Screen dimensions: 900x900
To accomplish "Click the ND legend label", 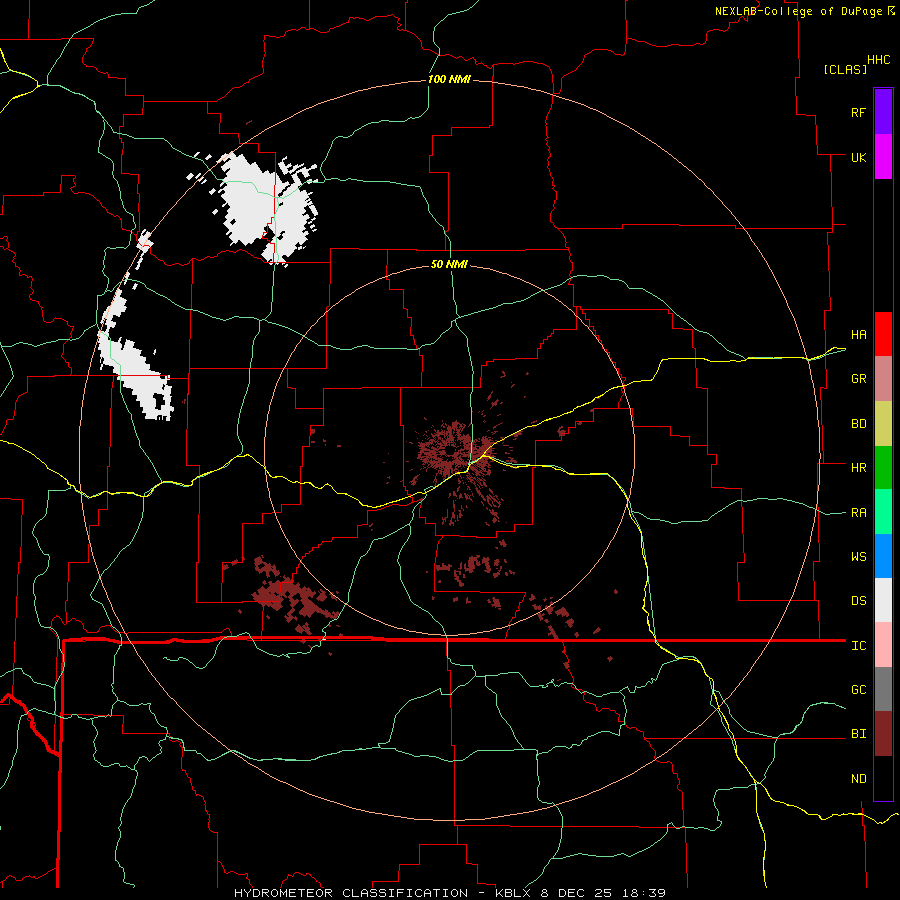I will (x=858, y=779).
